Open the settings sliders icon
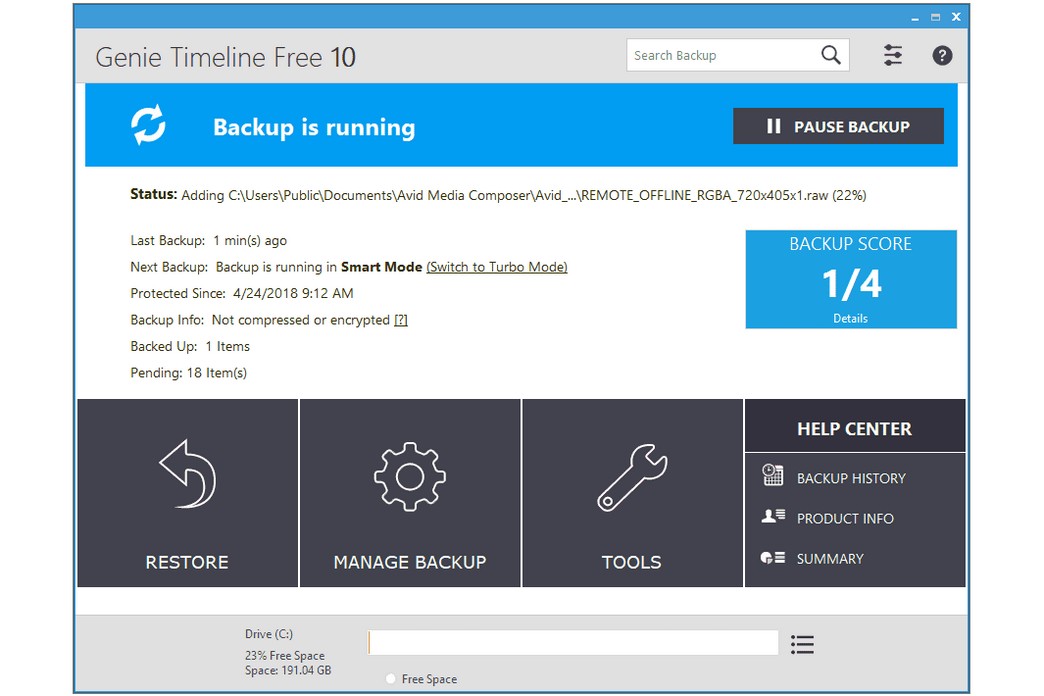The height and width of the screenshot is (696, 1044). point(893,56)
